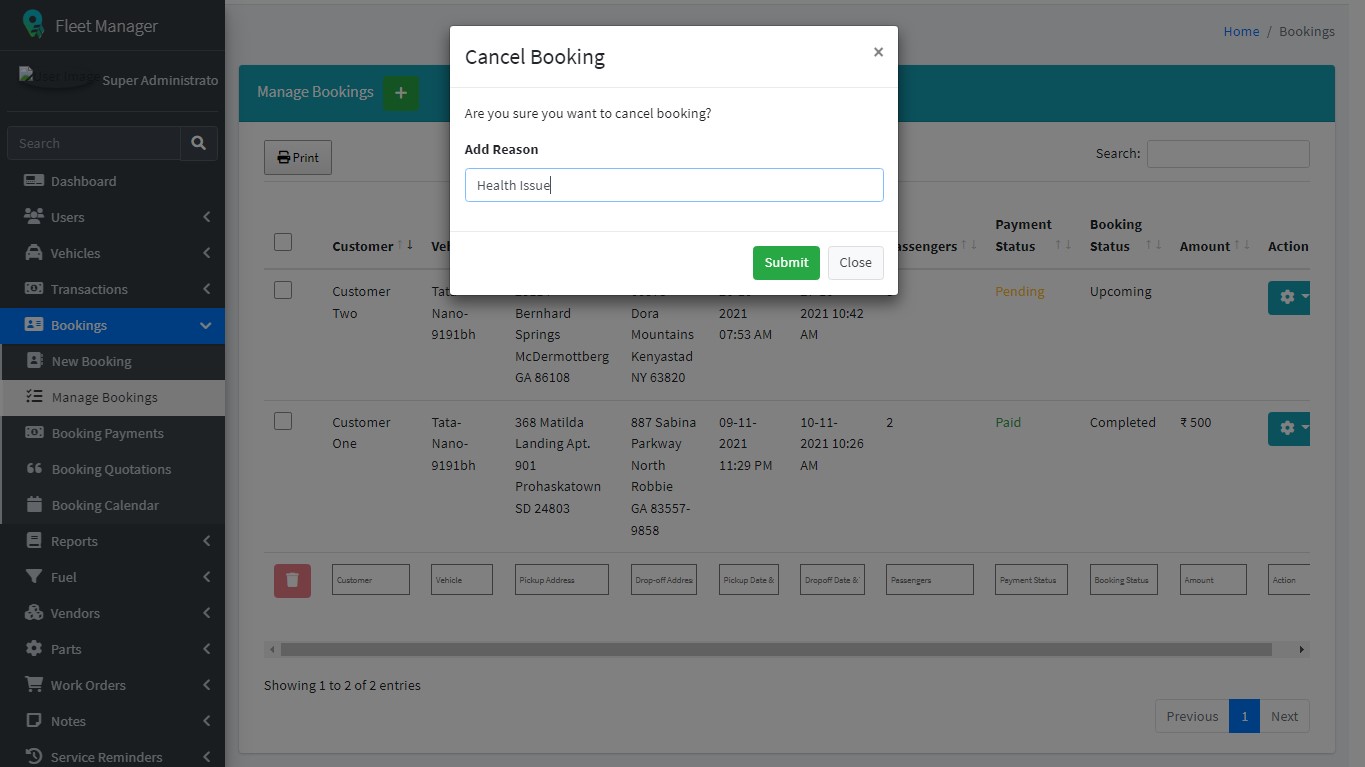Click the horizontal table scrollbar

click(x=775, y=650)
